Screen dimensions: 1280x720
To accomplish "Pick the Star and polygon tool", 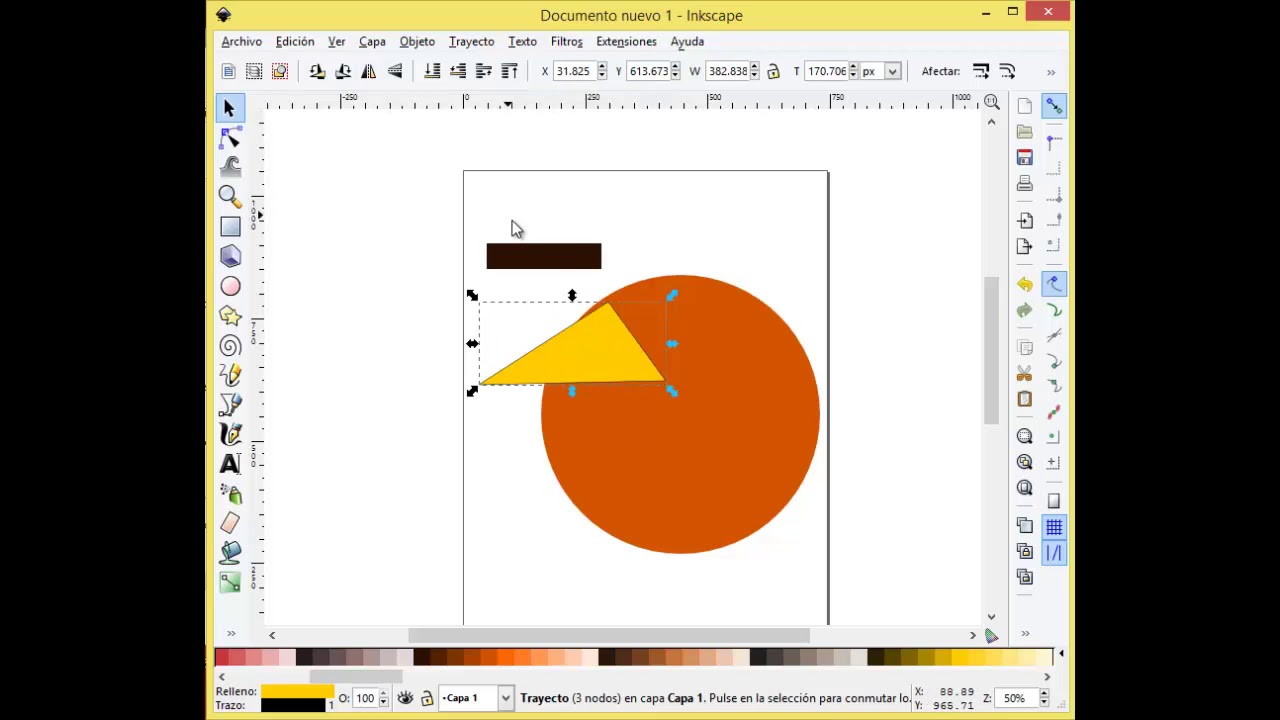I will coord(230,316).
